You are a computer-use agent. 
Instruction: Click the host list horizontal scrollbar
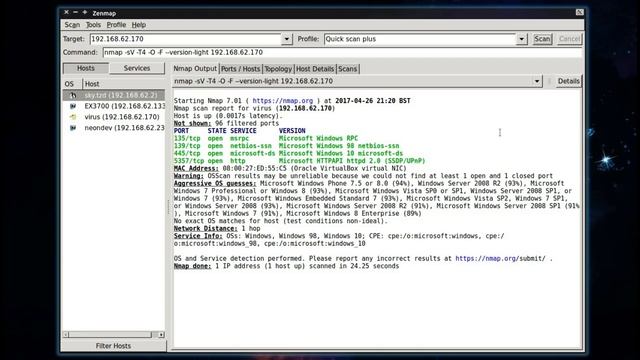point(110,335)
